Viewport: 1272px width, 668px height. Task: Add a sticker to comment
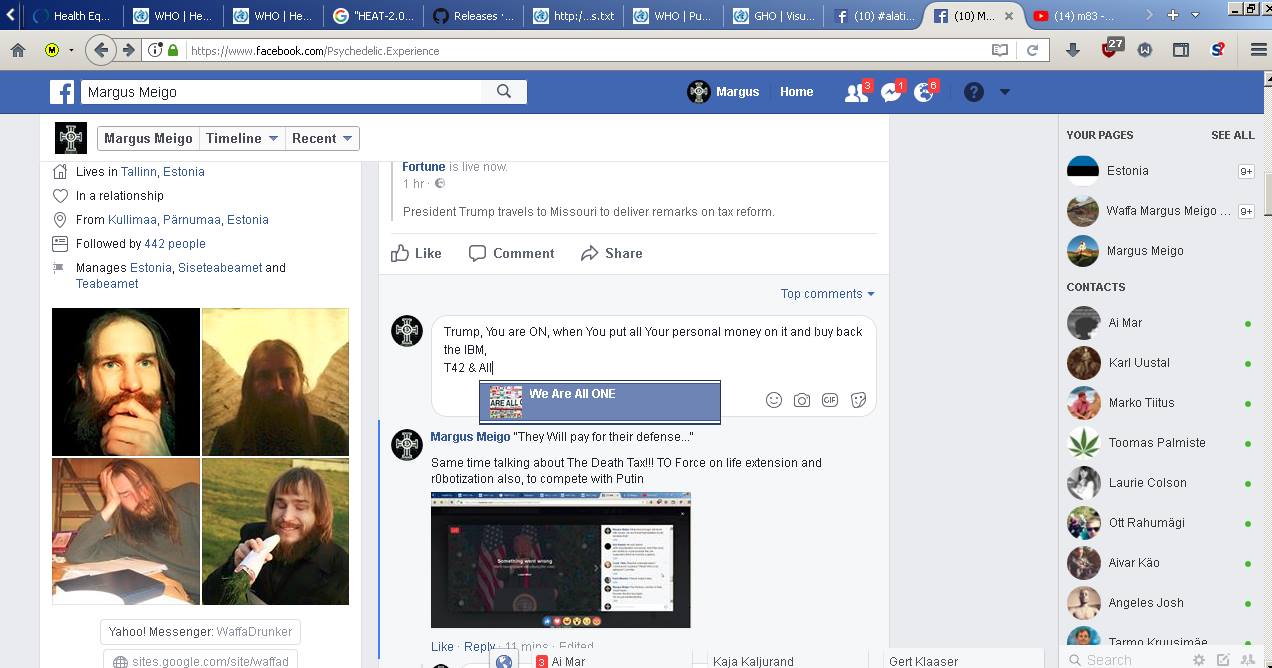858,400
